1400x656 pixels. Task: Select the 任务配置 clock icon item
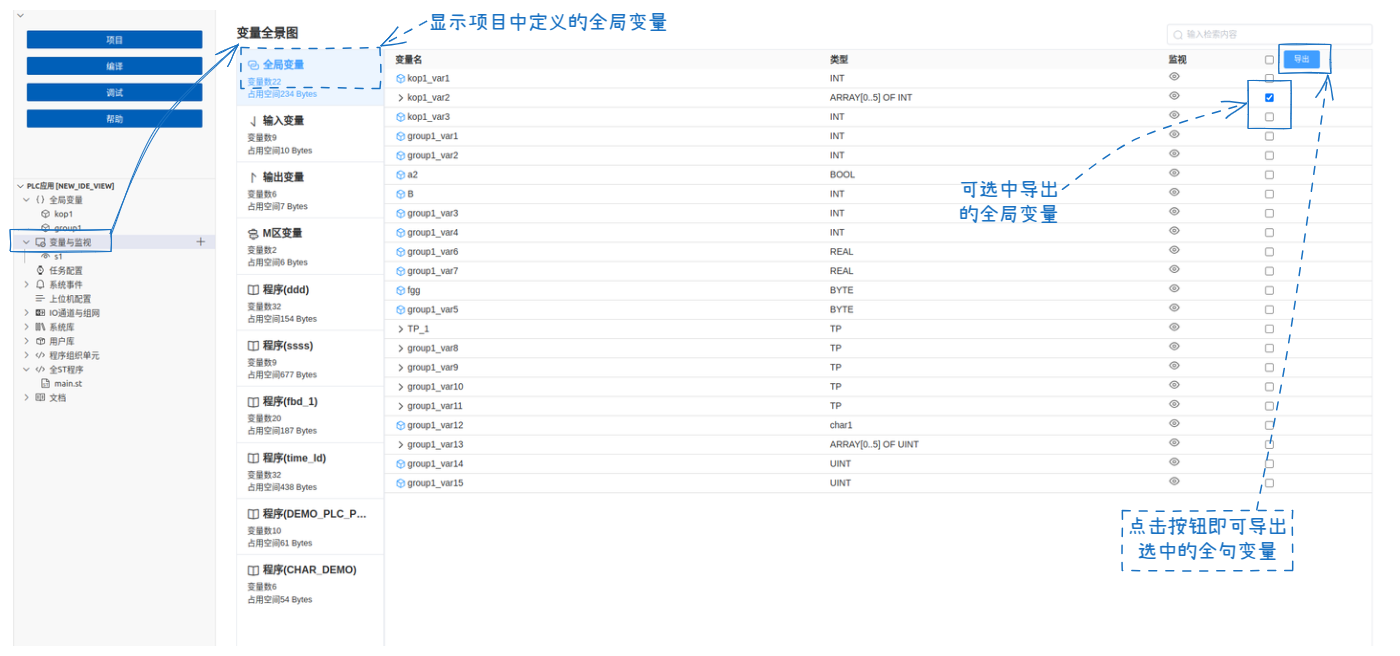point(40,270)
